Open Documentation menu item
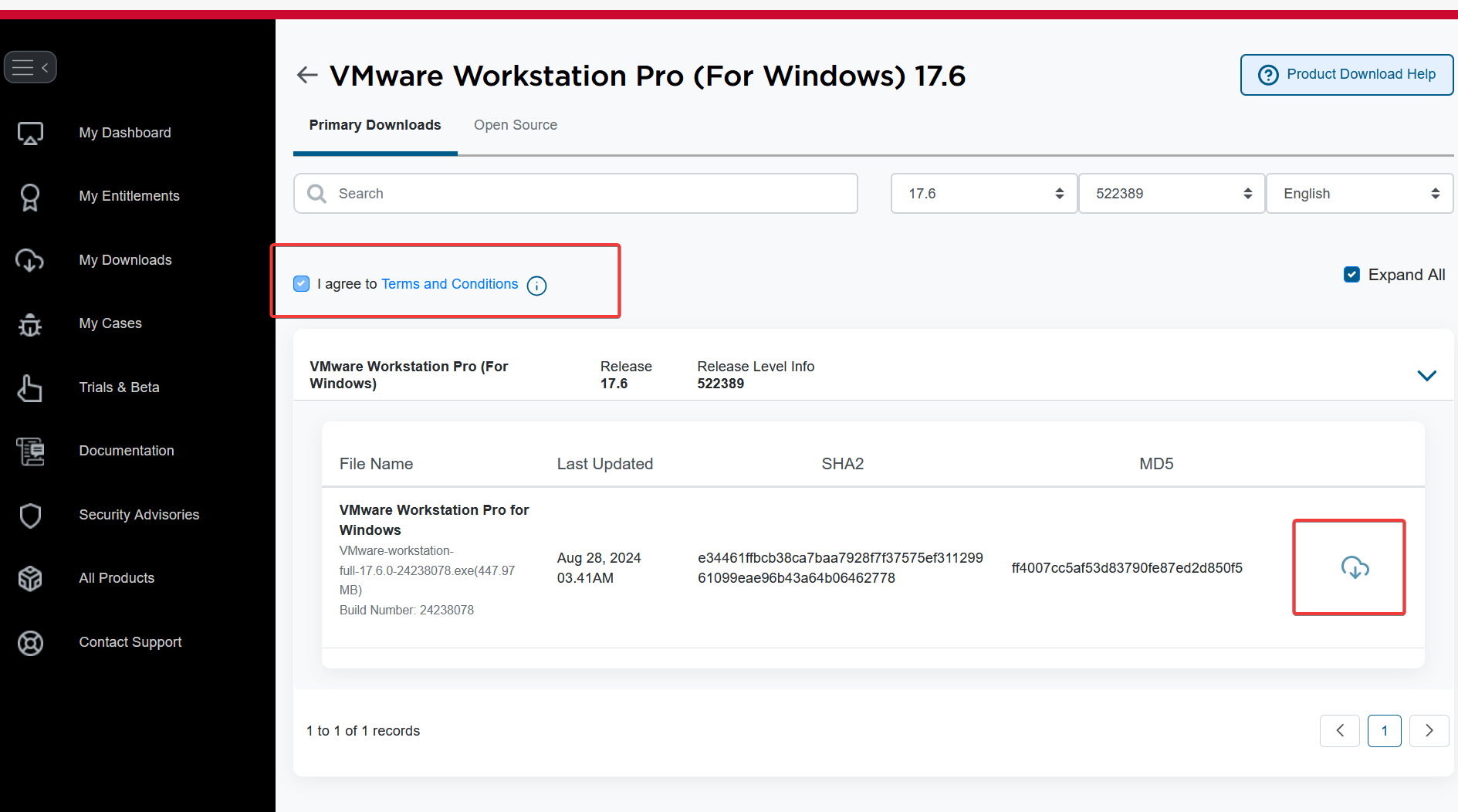Screen dimensions: 1458x812 [x=127, y=451]
